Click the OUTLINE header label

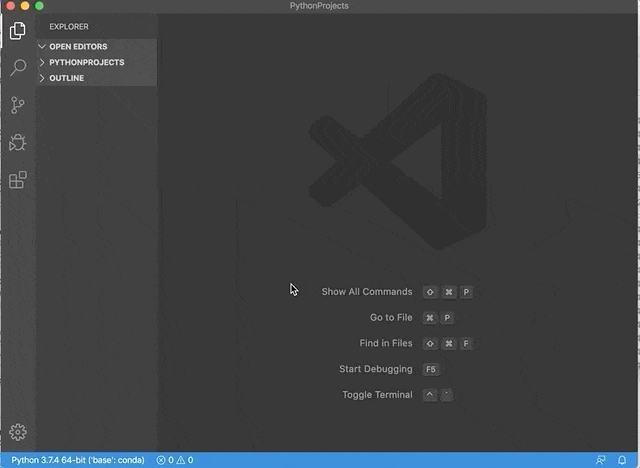point(67,78)
